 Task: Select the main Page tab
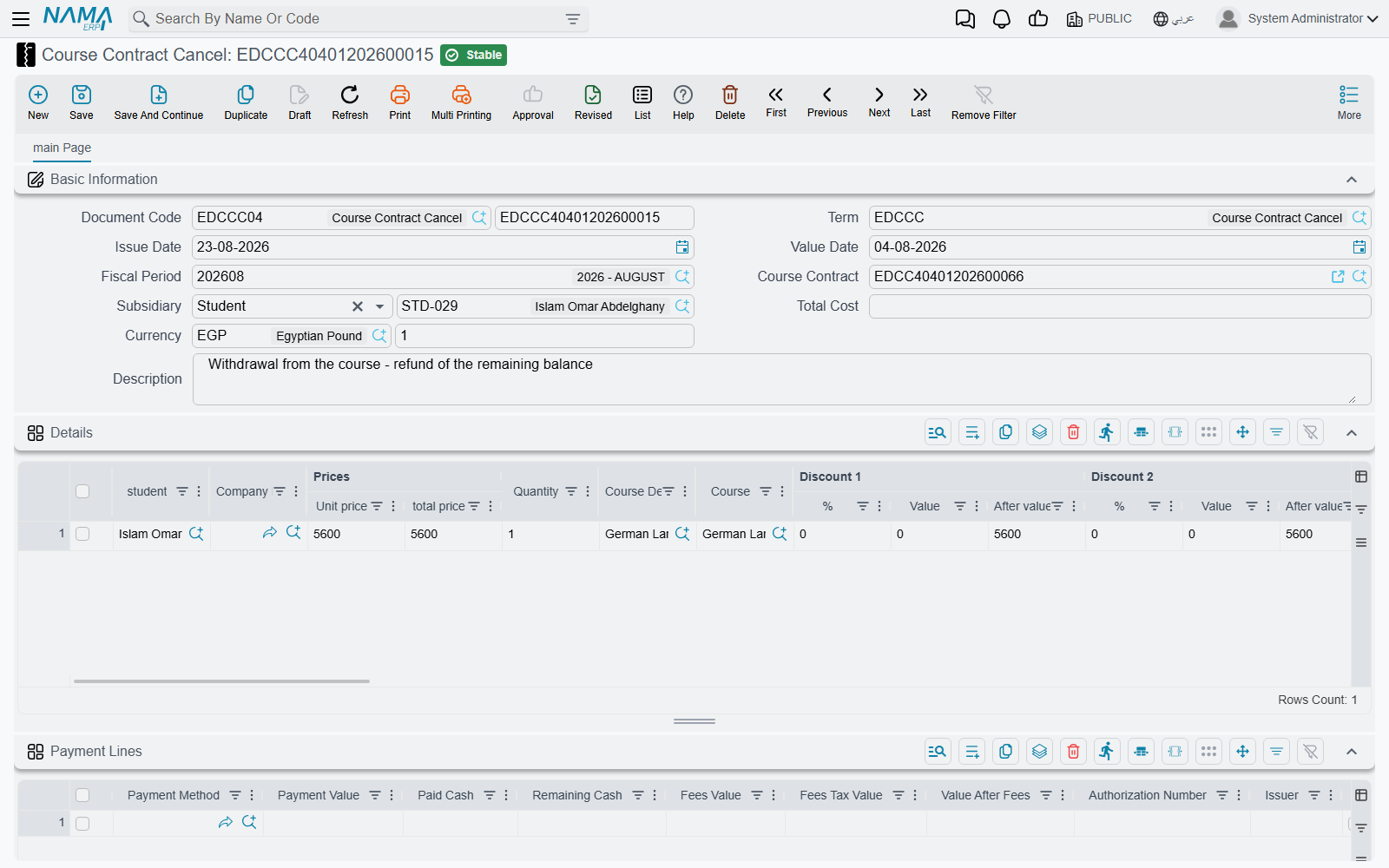tap(62, 148)
